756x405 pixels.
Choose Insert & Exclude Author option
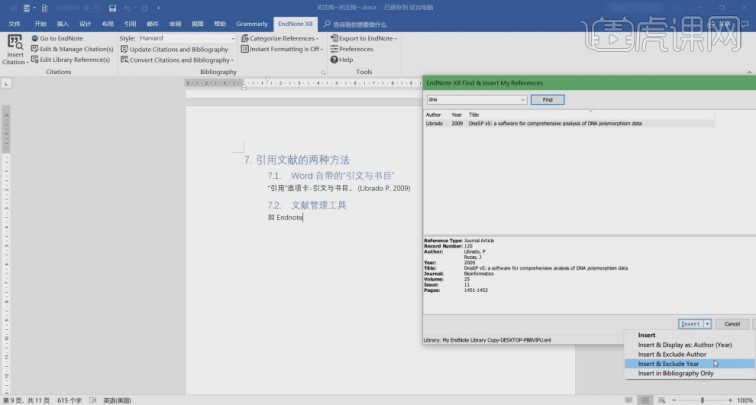coord(672,354)
